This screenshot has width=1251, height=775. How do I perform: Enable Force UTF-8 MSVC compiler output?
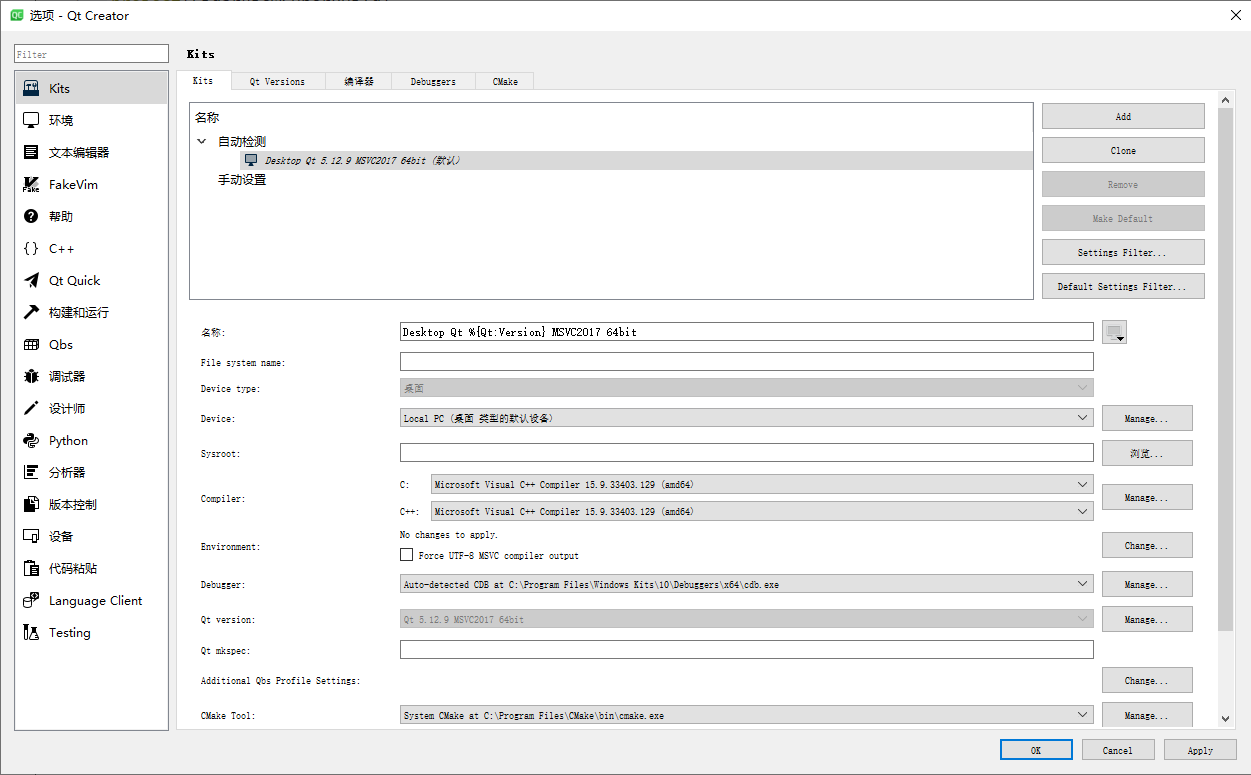(x=406, y=555)
